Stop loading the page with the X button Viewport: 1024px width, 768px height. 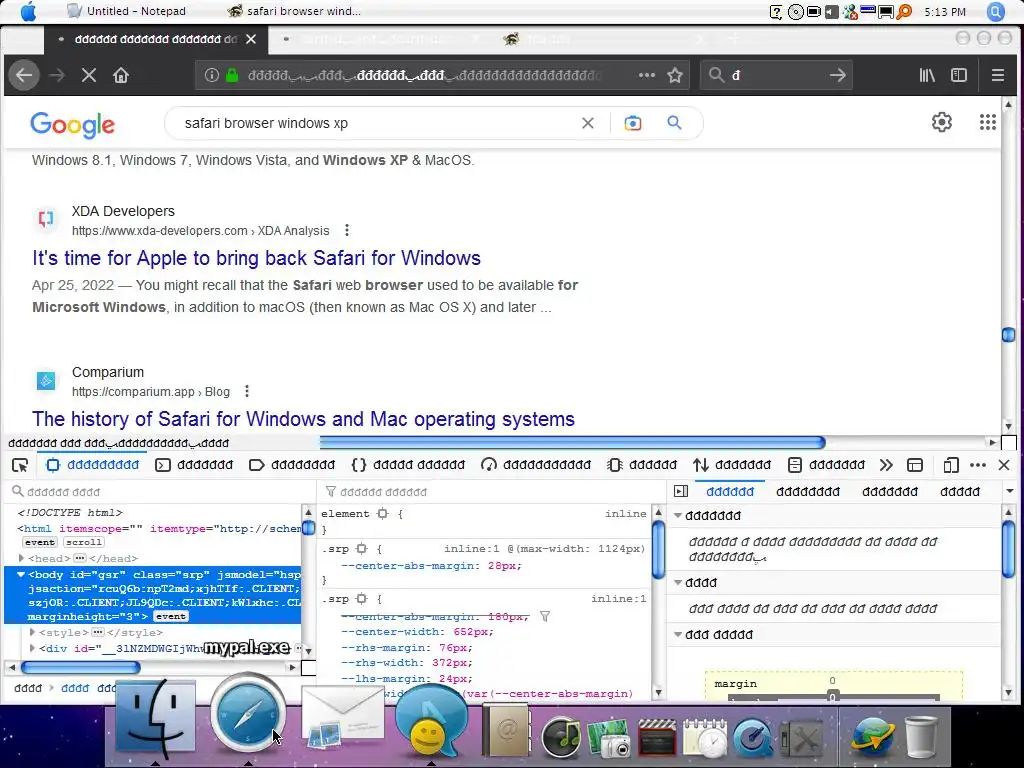click(89, 75)
